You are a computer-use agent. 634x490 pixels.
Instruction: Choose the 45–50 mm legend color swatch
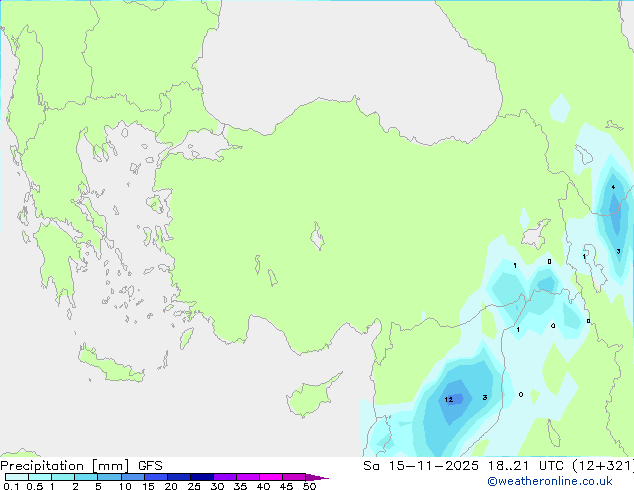point(294,477)
